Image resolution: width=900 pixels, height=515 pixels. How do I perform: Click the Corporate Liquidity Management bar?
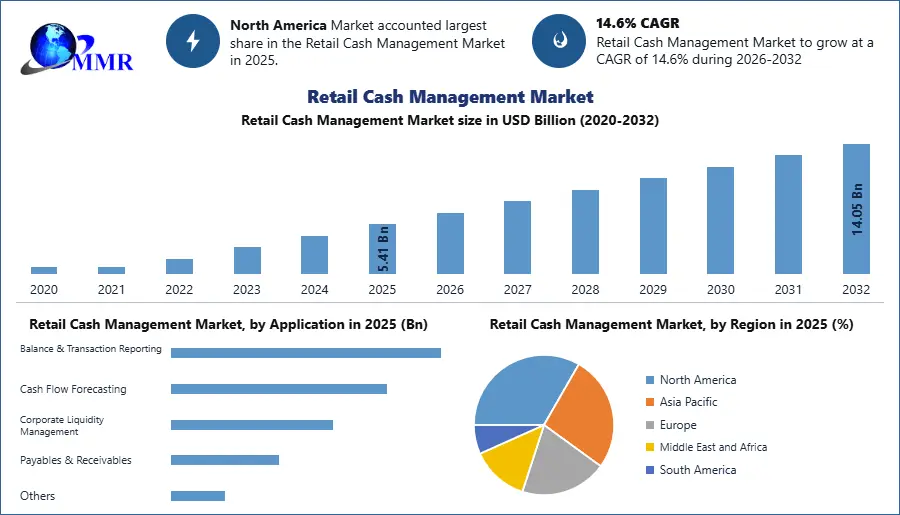tap(252, 425)
